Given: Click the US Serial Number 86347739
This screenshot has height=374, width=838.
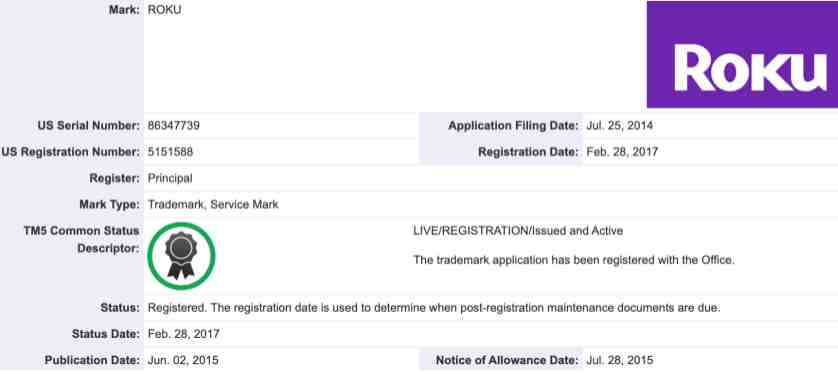Looking at the screenshot, I should pos(174,126).
